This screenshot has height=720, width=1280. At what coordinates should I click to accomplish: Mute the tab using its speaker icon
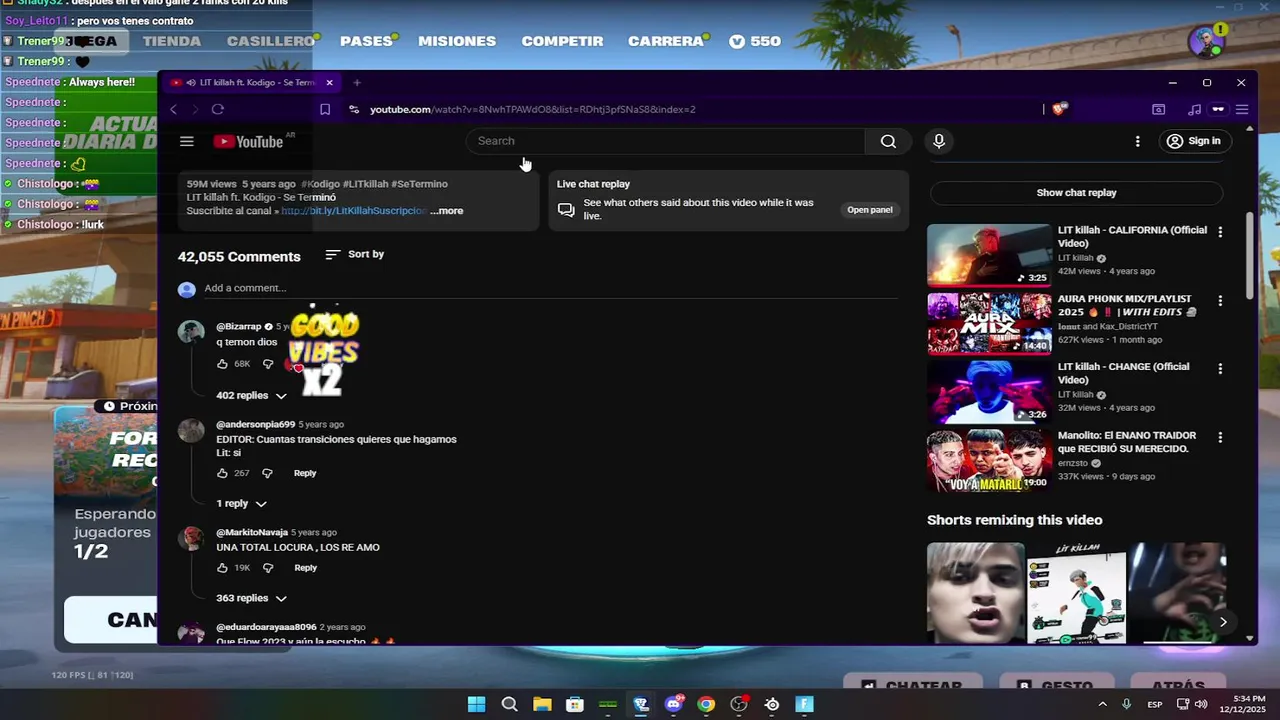click(x=190, y=82)
